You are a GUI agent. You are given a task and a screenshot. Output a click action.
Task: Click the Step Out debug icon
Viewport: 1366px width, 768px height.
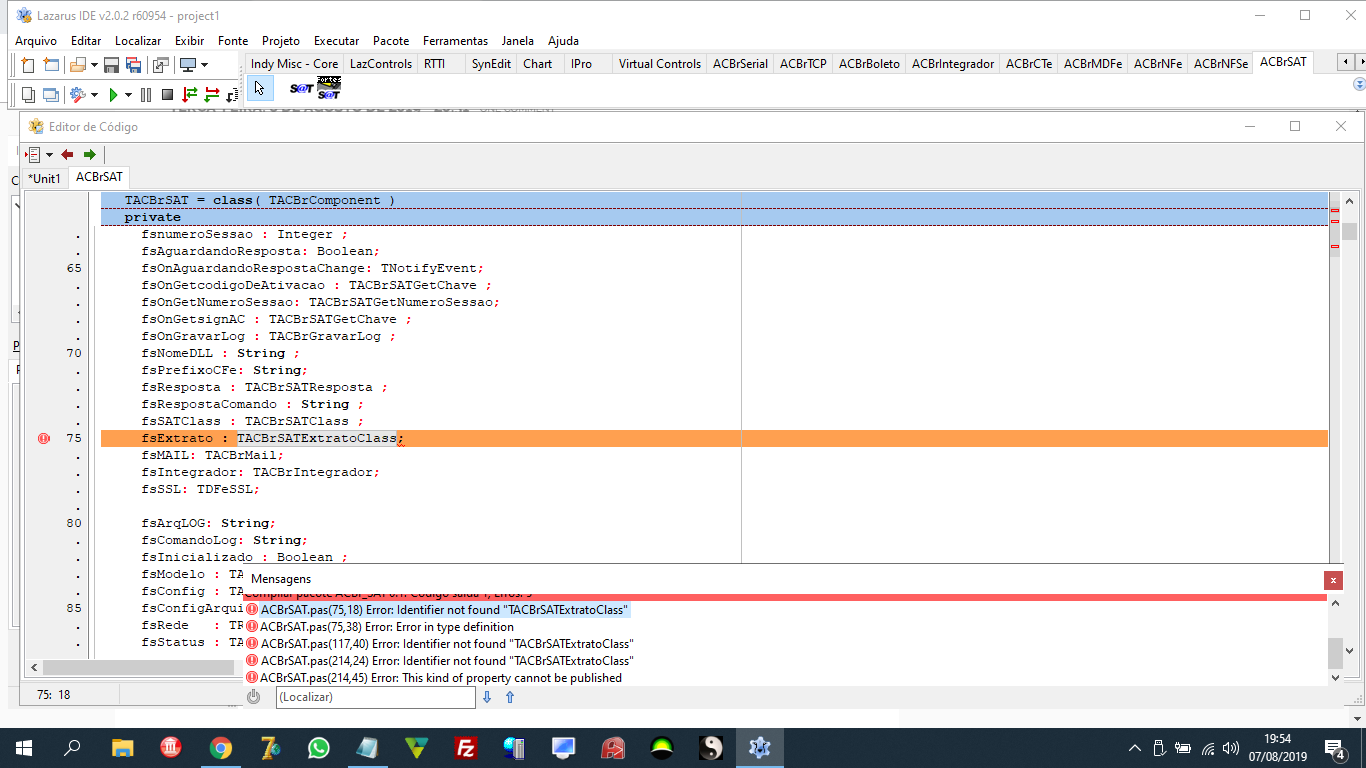click(x=233, y=95)
